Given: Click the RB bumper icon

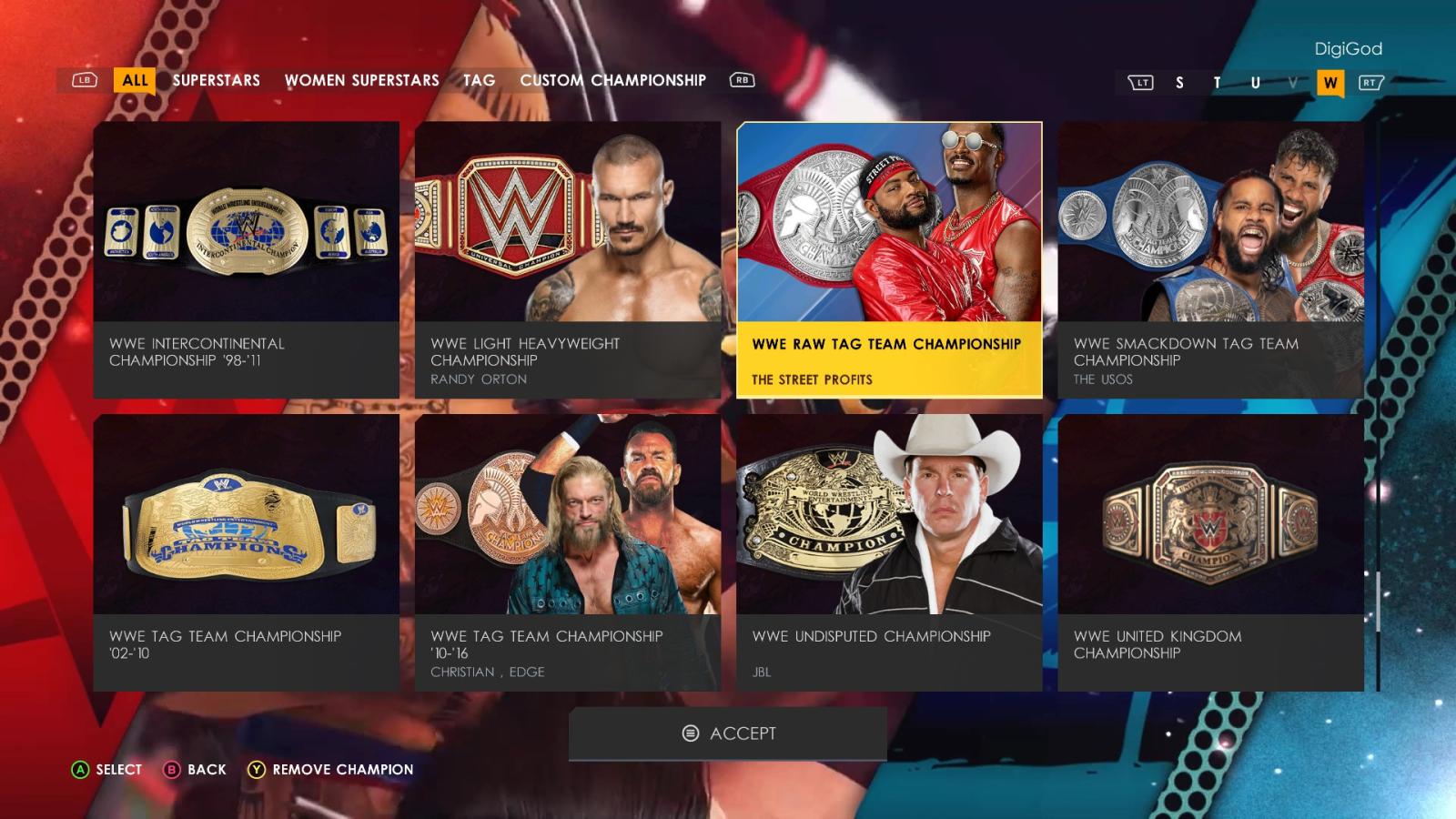Looking at the screenshot, I should point(742,80).
